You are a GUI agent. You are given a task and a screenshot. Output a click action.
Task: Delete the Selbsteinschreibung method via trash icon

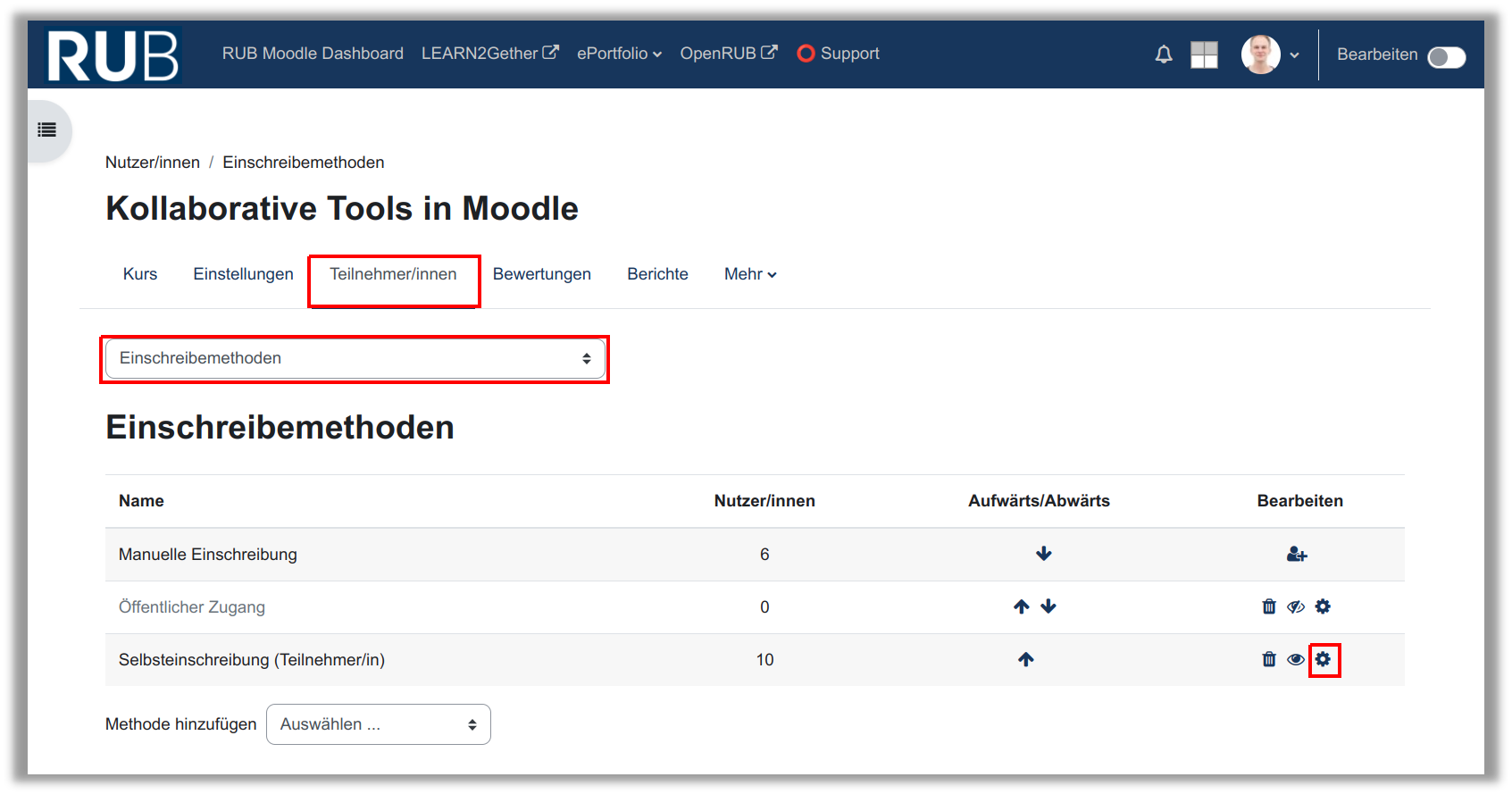[1269, 660]
